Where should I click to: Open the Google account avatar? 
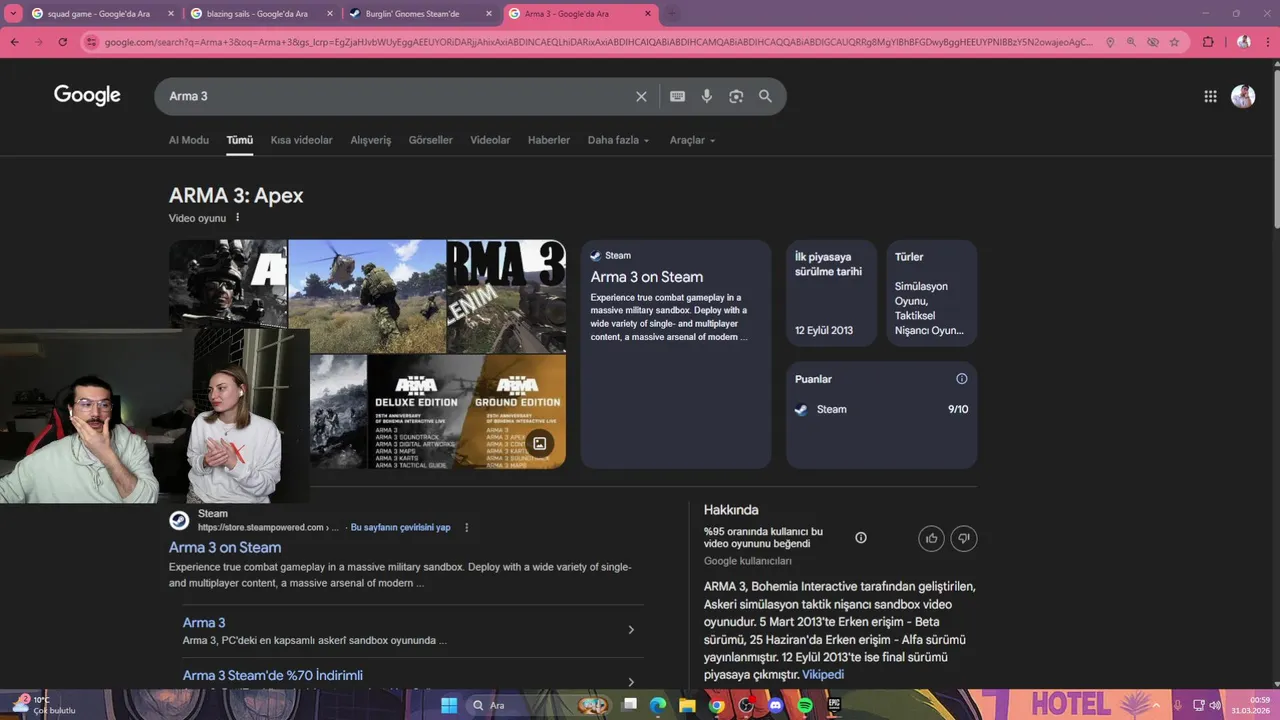(1243, 96)
